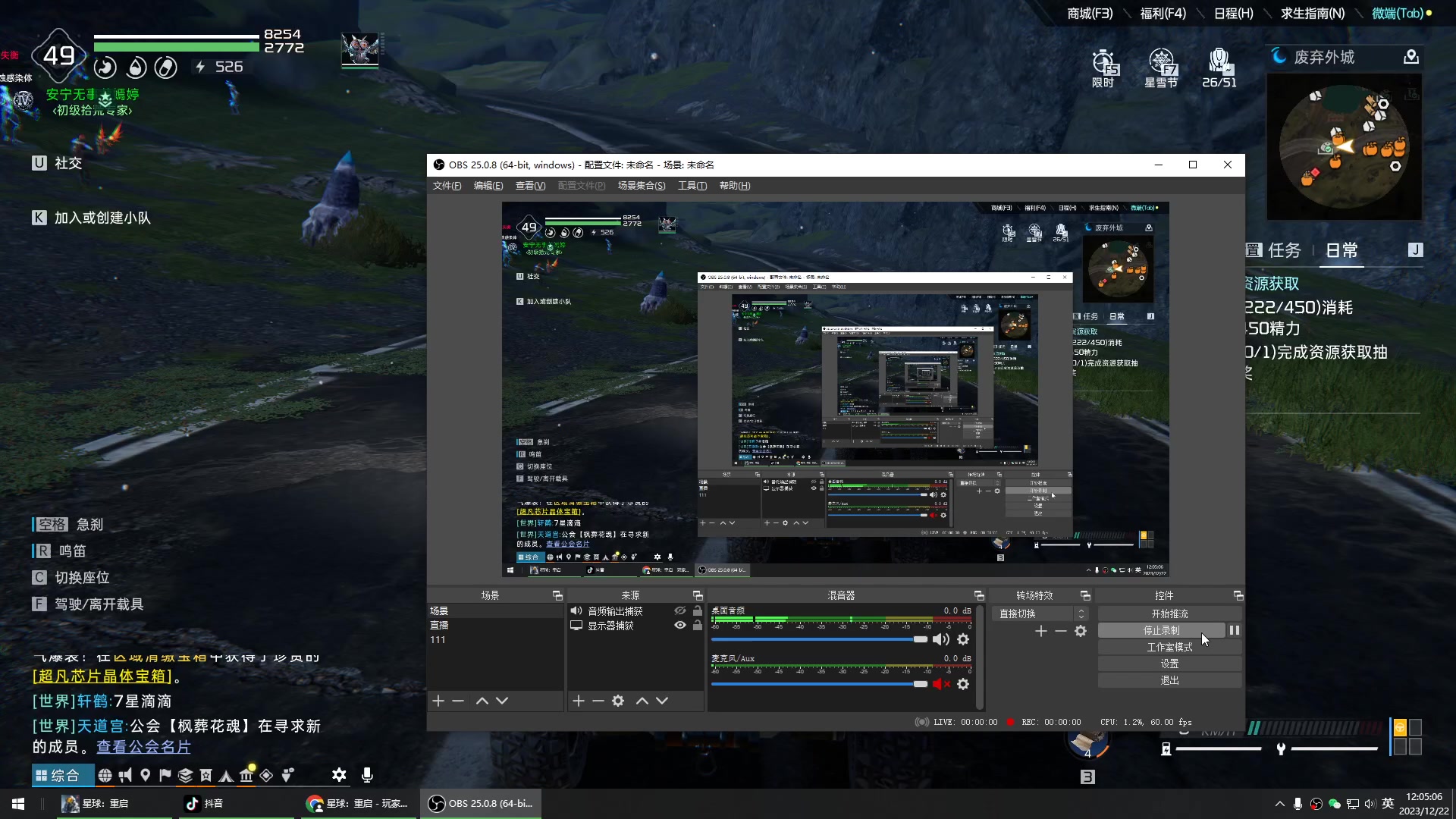Toggle 工作室模式 studio mode
The height and width of the screenshot is (819, 1456).
[1169, 647]
